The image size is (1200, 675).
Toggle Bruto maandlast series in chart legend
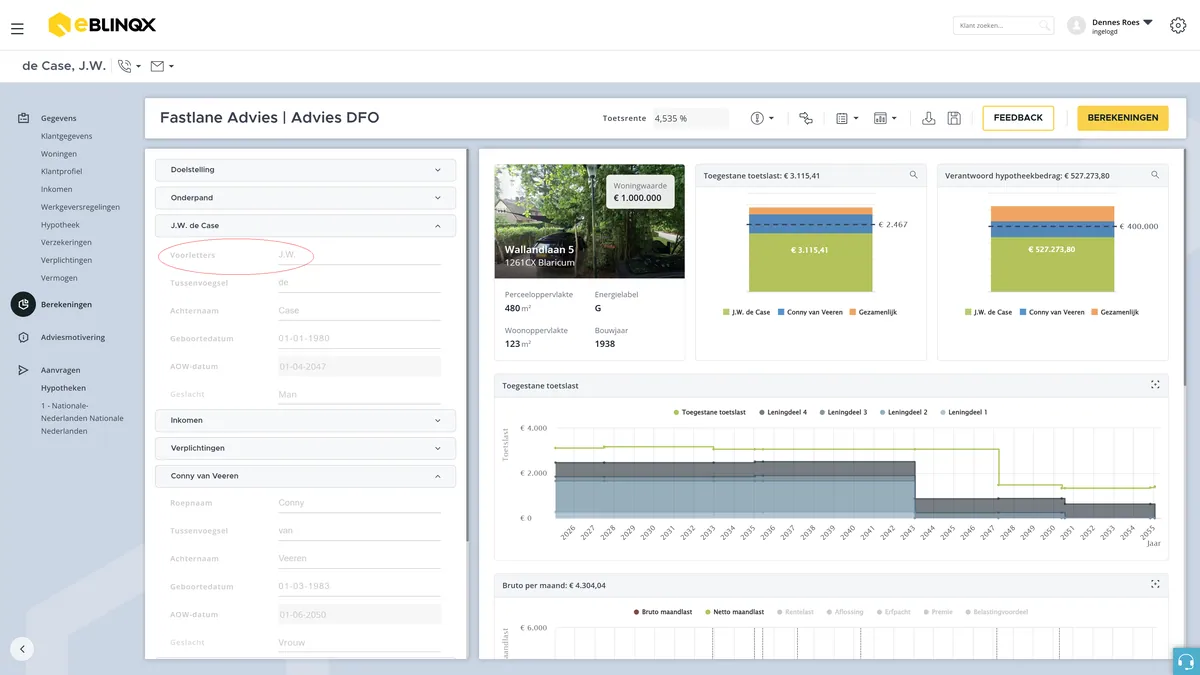pyautogui.click(x=664, y=612)
